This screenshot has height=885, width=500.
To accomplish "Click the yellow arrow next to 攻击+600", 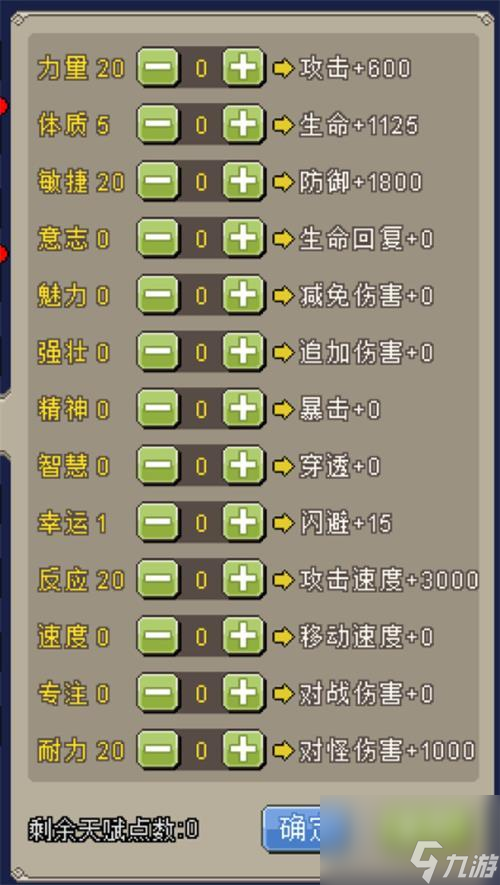I will (283, 68).
